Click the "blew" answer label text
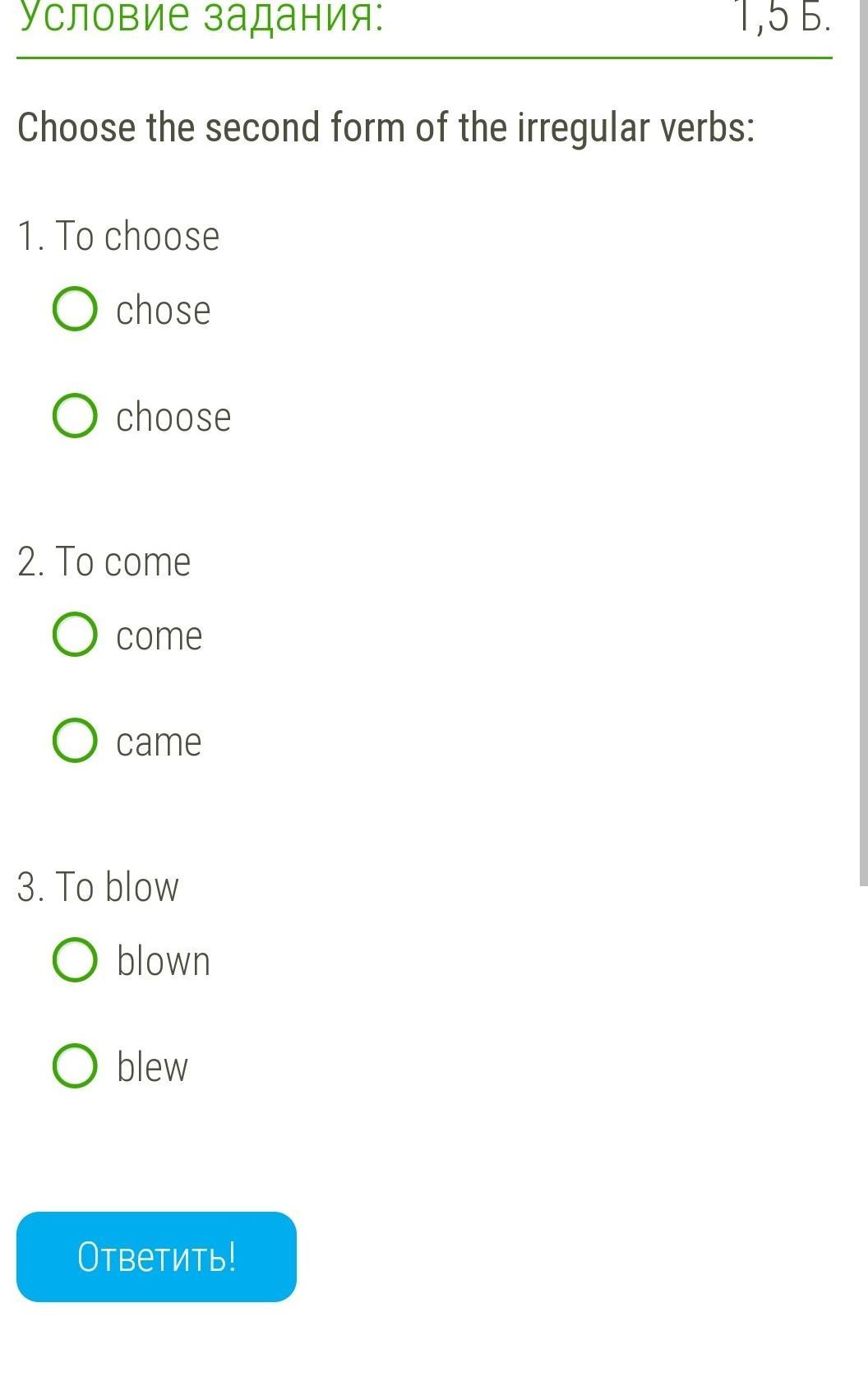Image resolution: width=868 pixels, height=1400 pixels. click(x=152, y=1067)
